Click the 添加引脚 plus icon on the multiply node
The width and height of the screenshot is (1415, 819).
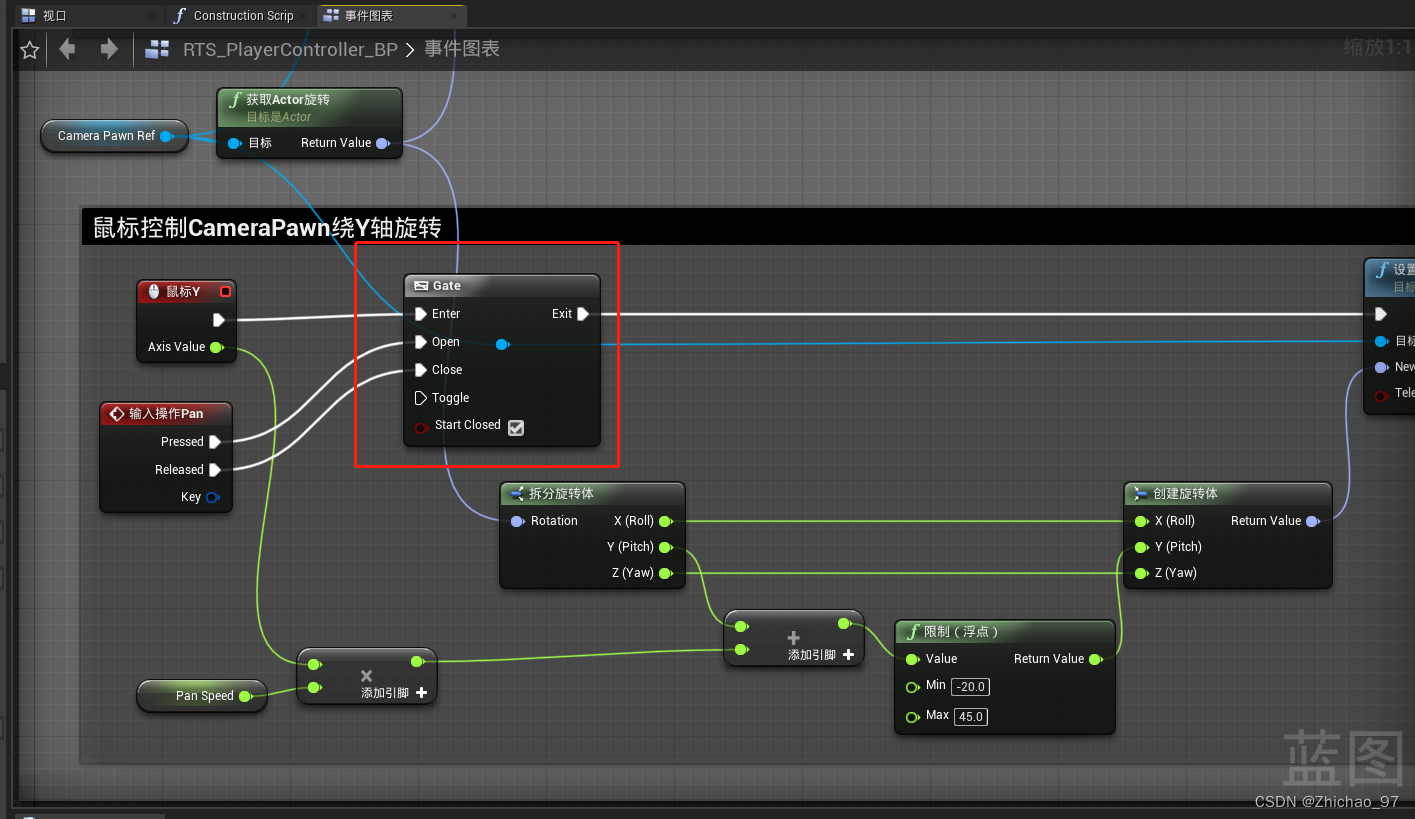(x=421, y=691)
